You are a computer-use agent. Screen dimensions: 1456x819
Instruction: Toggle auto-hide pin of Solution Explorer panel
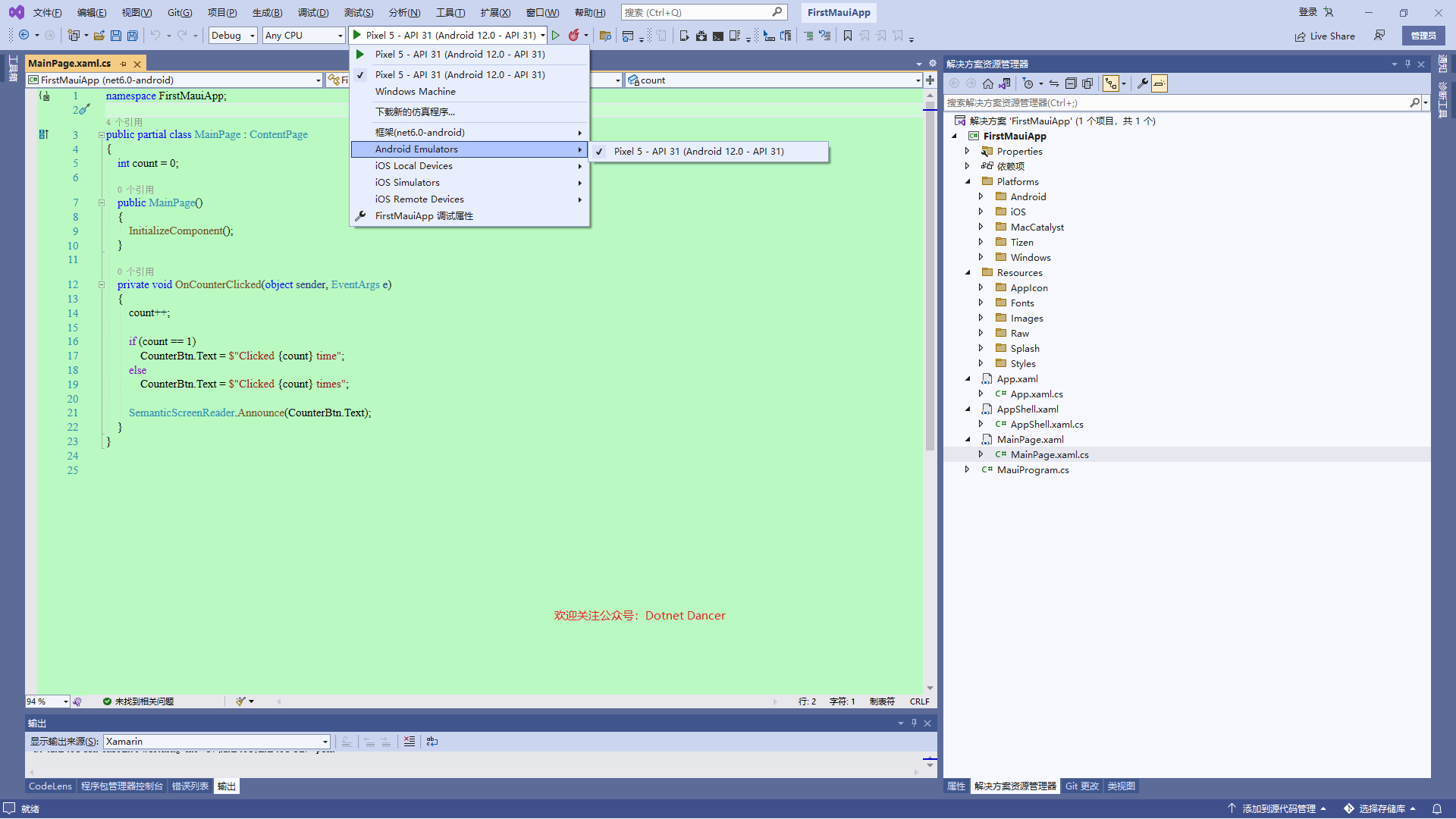coord(1407,64)
